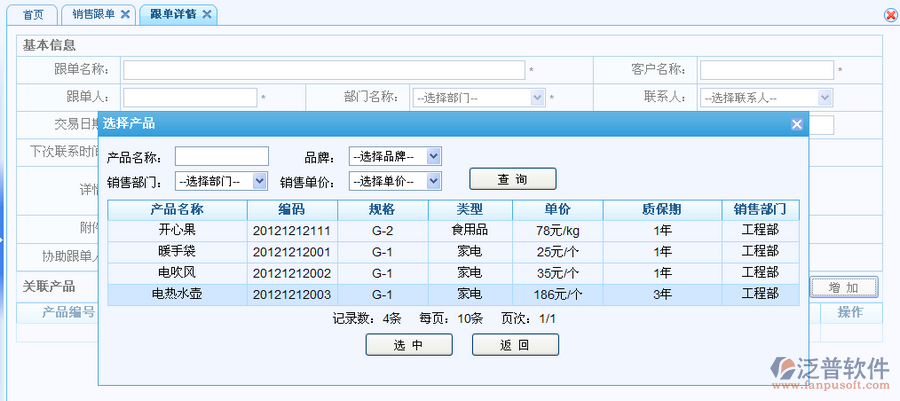Expand the 销售部门 dropdown in dialog
Image resolution: width=900 pixels, height=401 pixels.
(x=221, y=181)
